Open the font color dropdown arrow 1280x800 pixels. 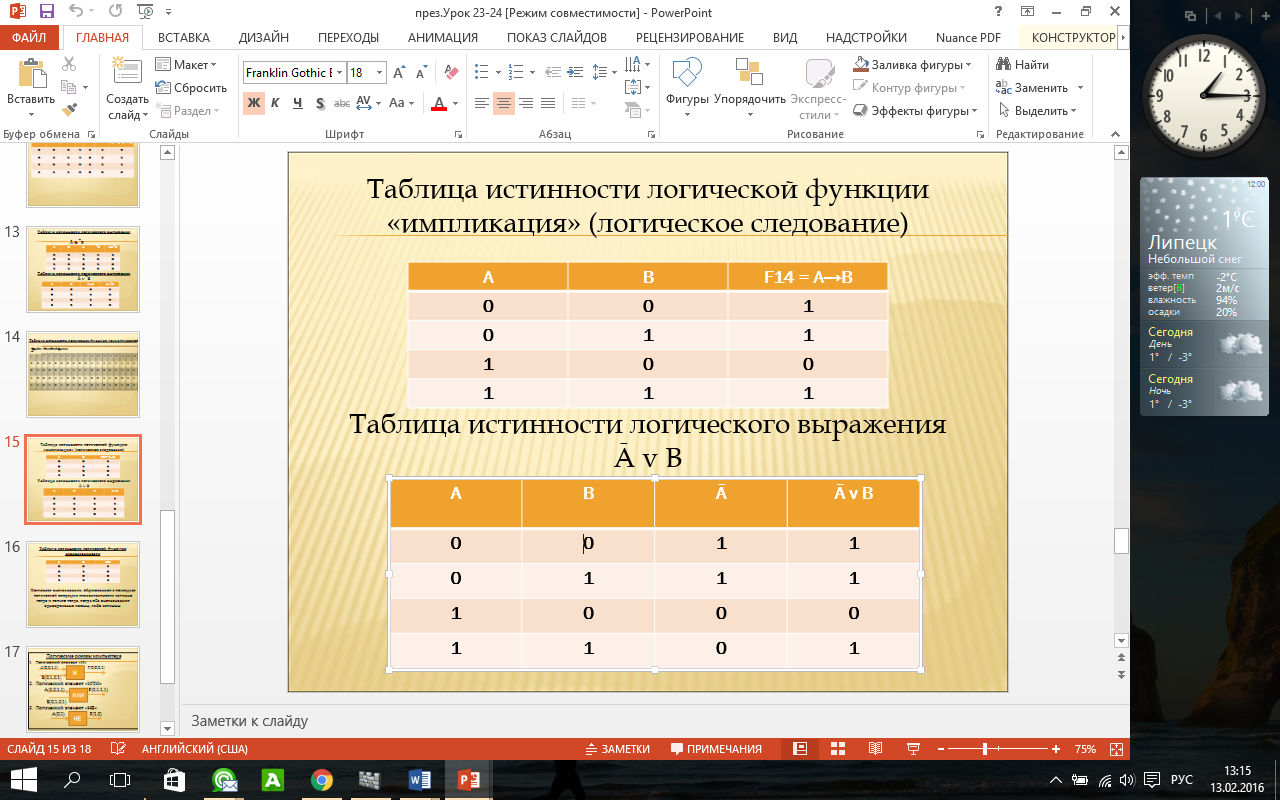coord(456,102)
